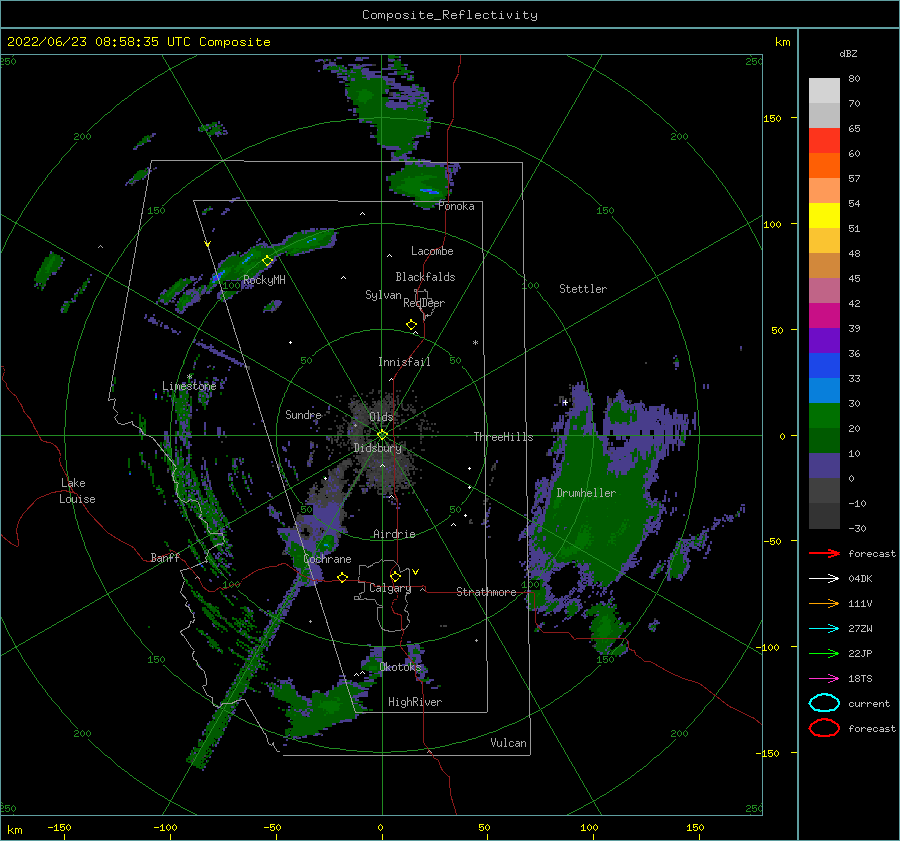Select the orange 111V arrow legend icon
This screenshot has height=841, width=900.
(824, 603)
